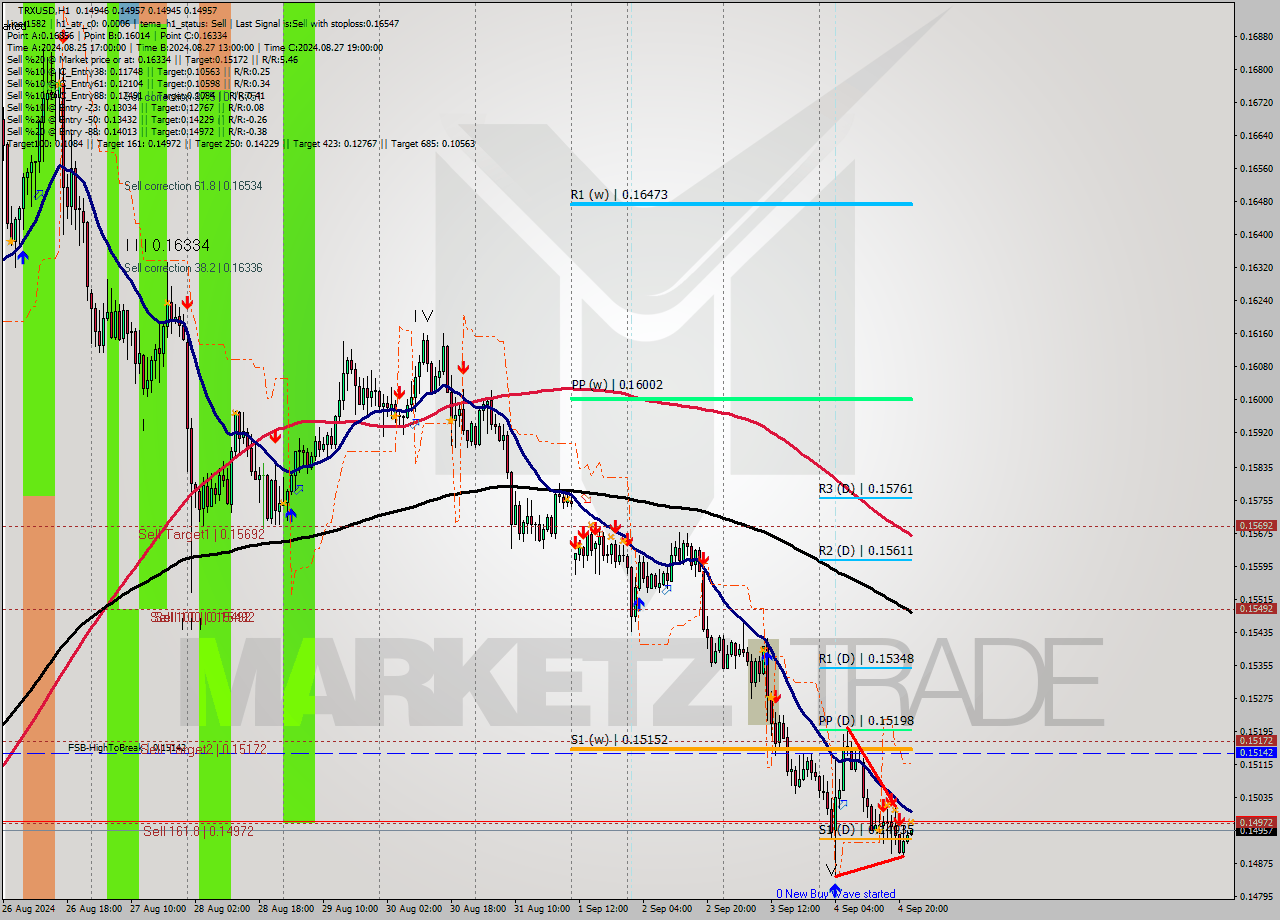Select the I V wave label
The height and width of the screenshot is (920, 1280).
point(424,316)
